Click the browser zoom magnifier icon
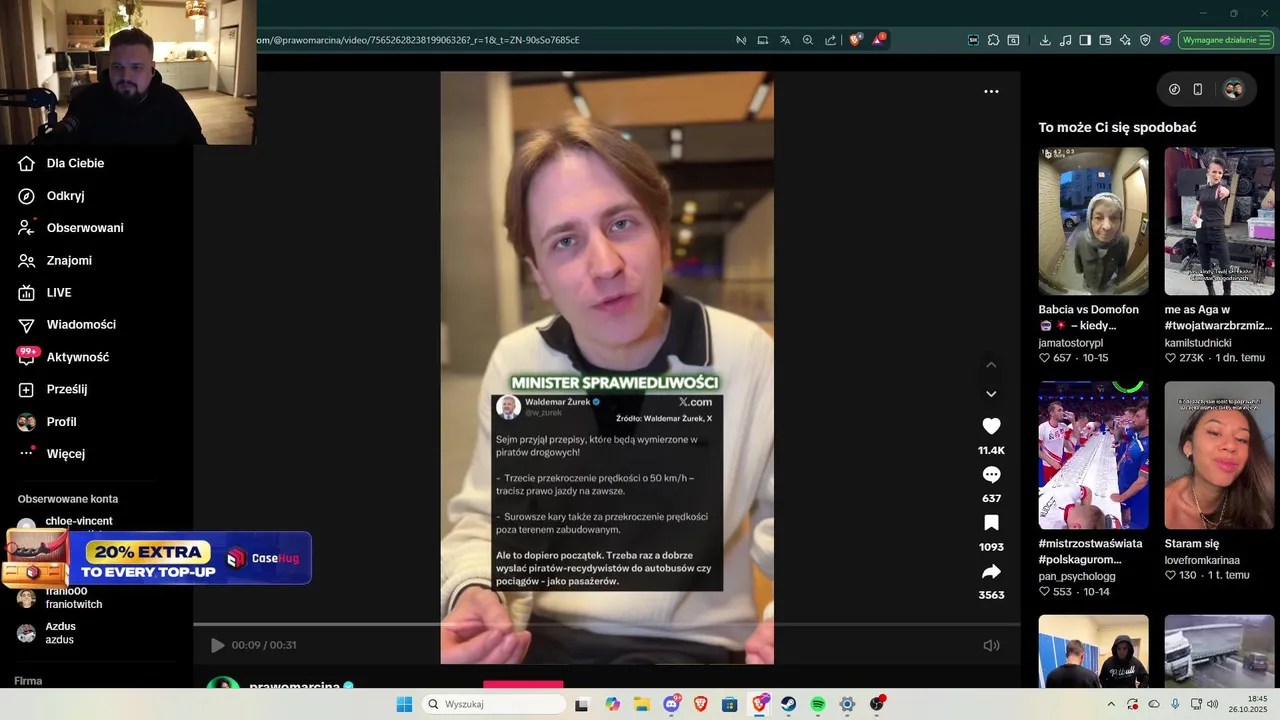 [x=808, y=40]
